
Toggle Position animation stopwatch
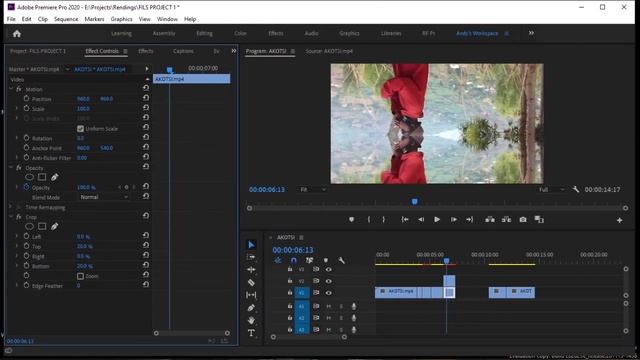tap(27, 99)
